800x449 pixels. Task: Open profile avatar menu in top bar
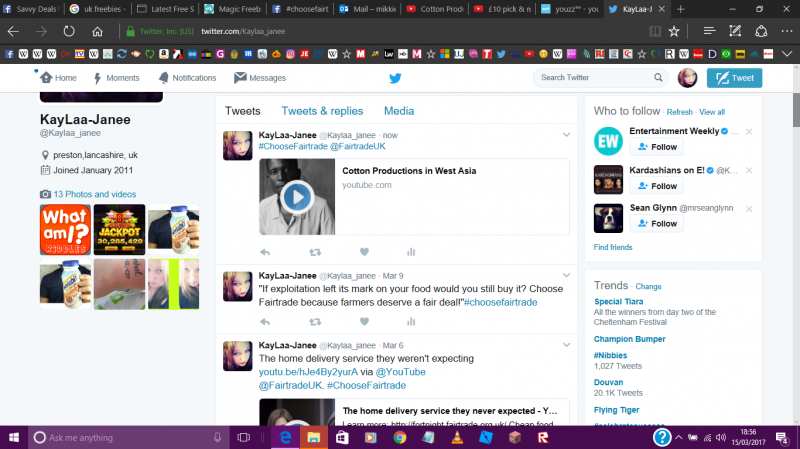687,78
